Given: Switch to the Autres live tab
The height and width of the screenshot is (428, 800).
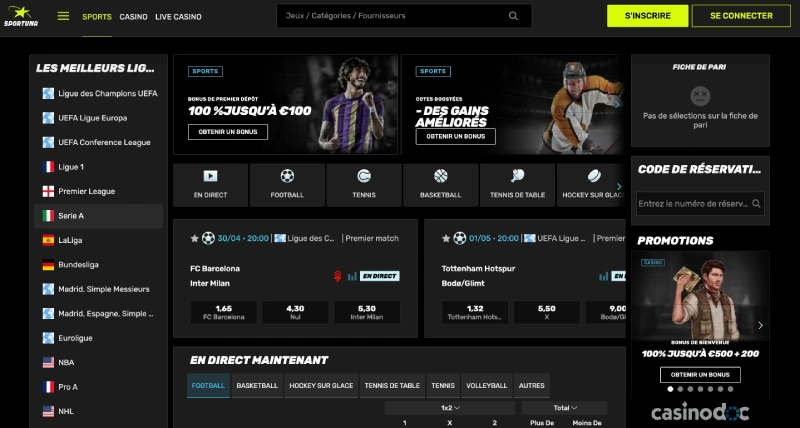Looking at the screenshot, I should pyautogui.click(x=532, y=386).
